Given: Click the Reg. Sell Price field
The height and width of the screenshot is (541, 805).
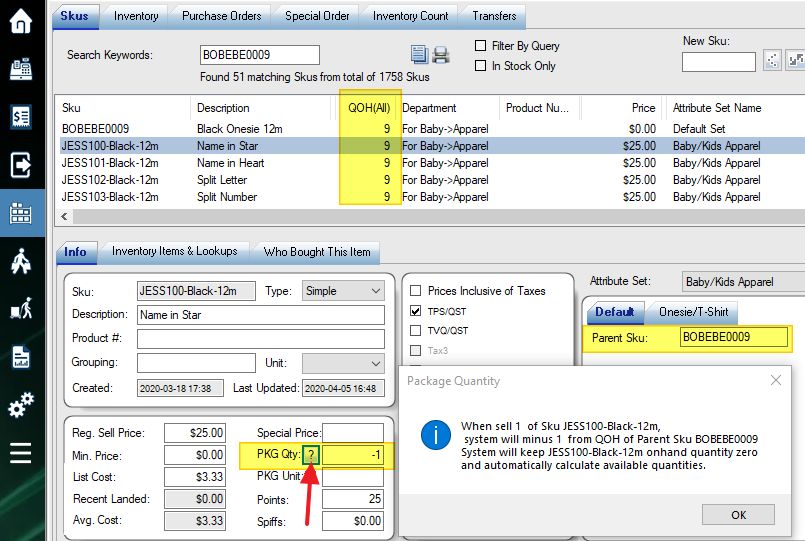Looking at the screenshot, I should point(195,433).
